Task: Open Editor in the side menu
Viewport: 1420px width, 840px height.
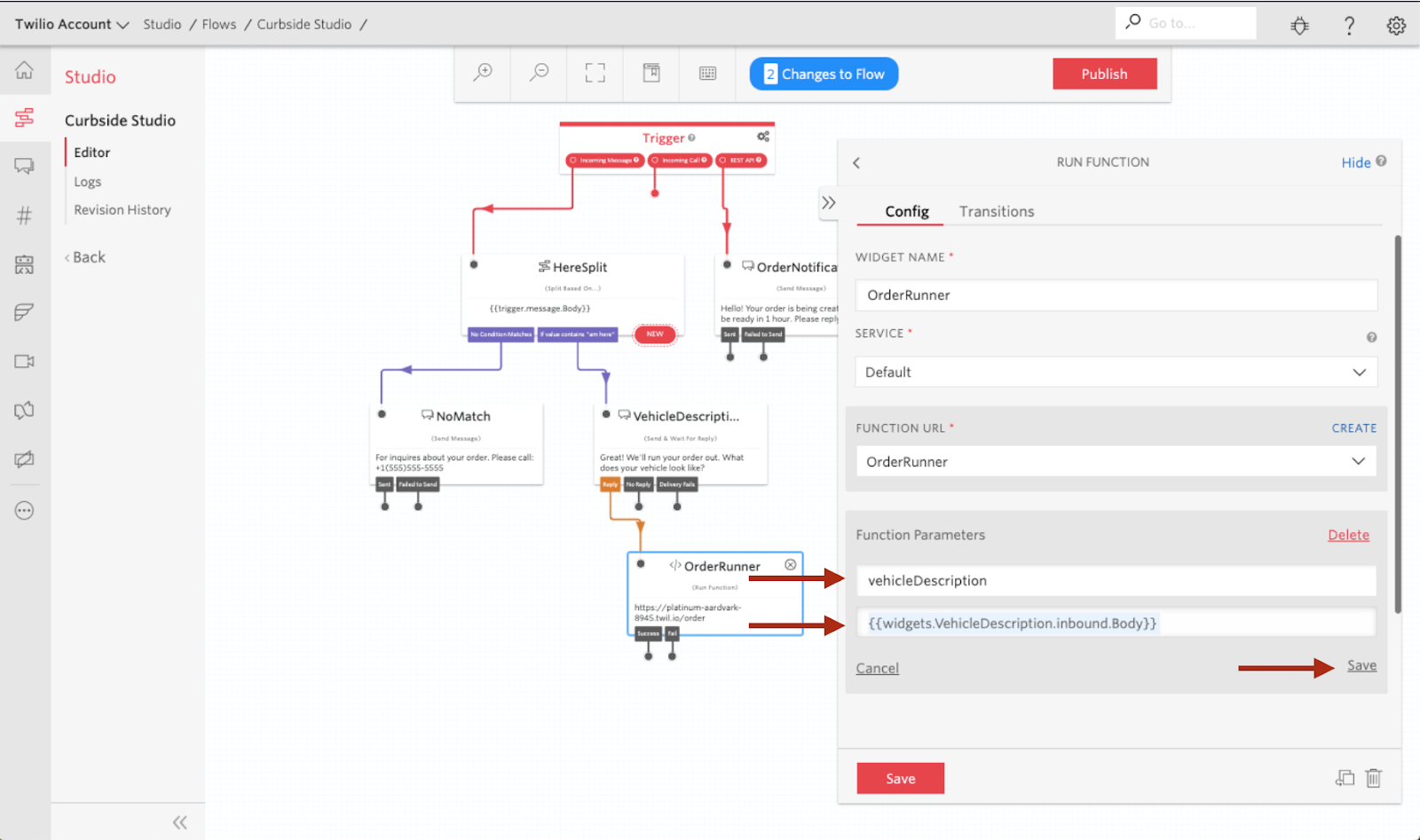Action: [x=92, y=153]
